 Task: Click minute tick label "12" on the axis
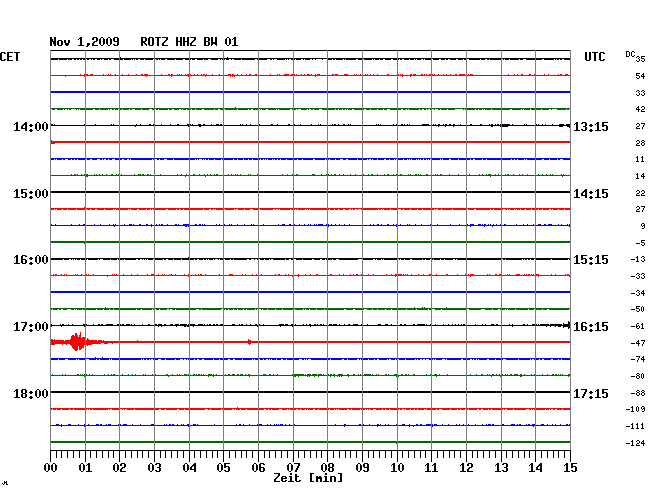point(466,467)
